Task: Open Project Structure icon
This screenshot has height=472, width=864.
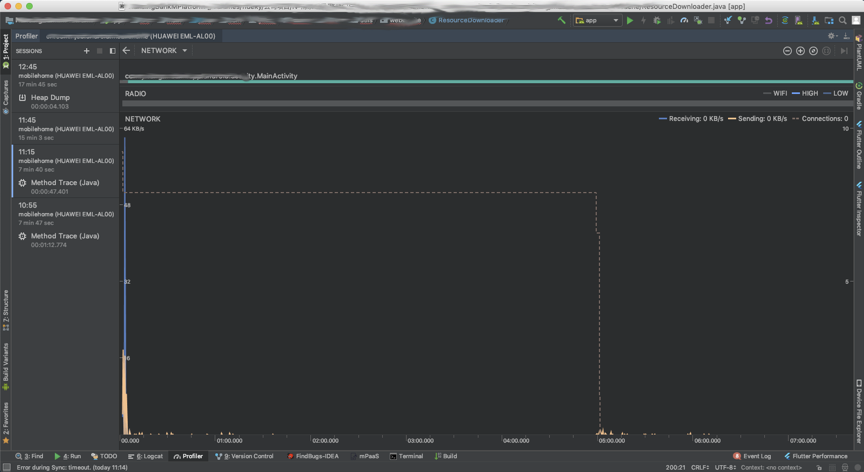Action: [x=829, y=20]
